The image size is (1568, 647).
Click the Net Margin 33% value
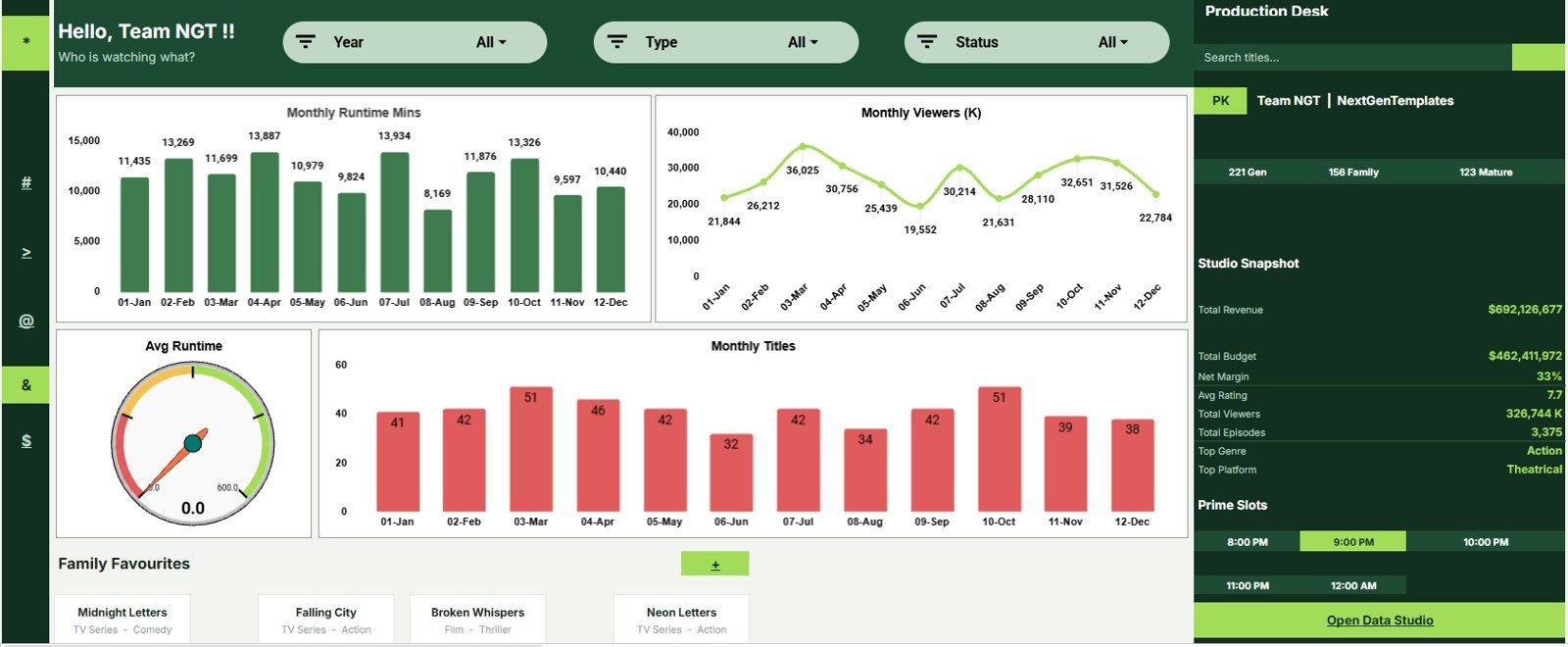[x=1549, y=376]
